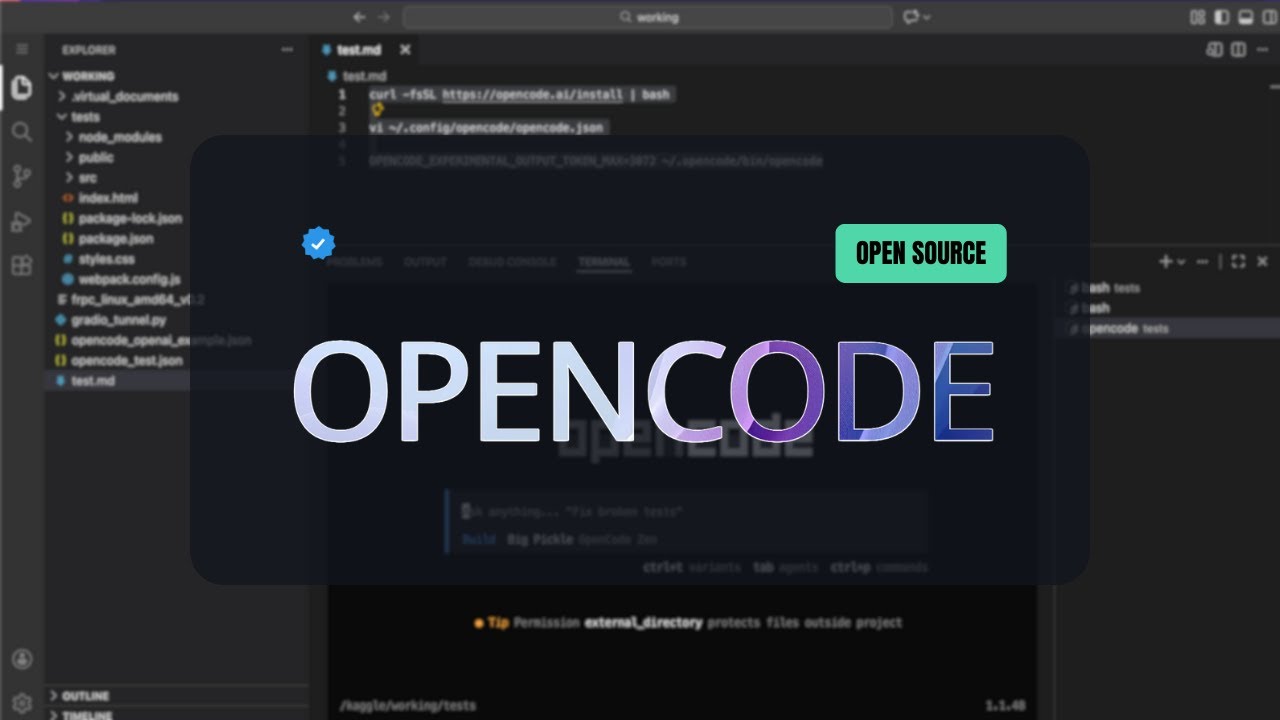Open the terminal panel more actions menu
Viewport: 1280px width, 720px height.
1201,261
